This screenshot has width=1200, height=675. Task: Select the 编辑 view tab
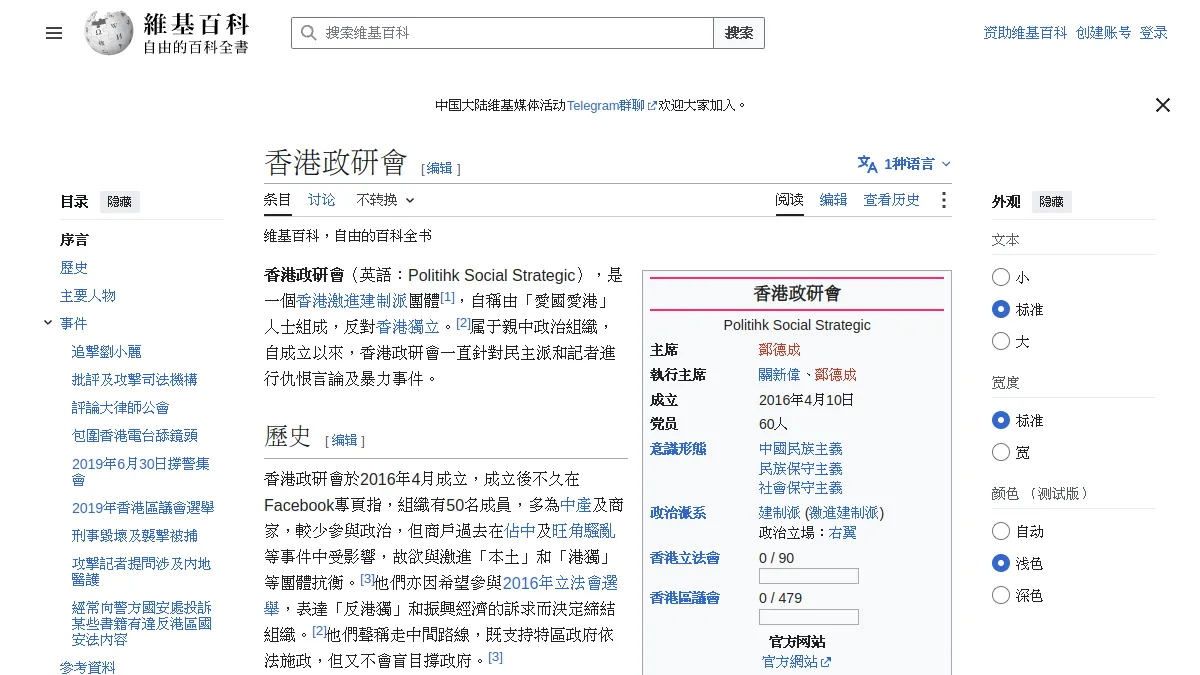click(834, 200)
